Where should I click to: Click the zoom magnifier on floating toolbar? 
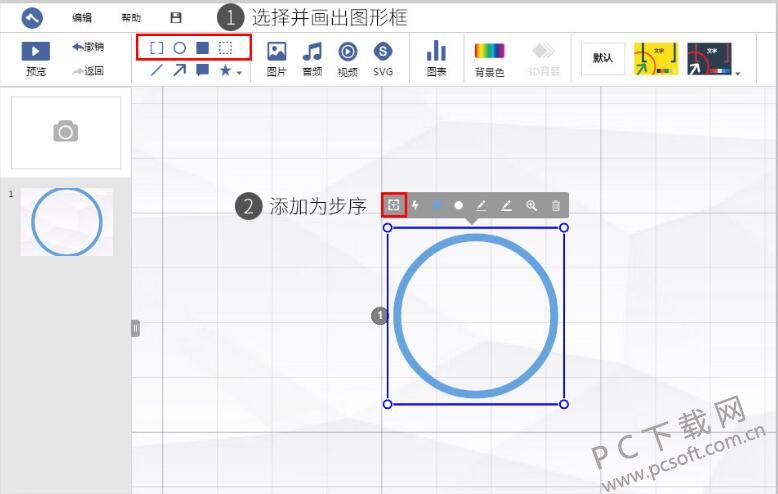point(532,205)
